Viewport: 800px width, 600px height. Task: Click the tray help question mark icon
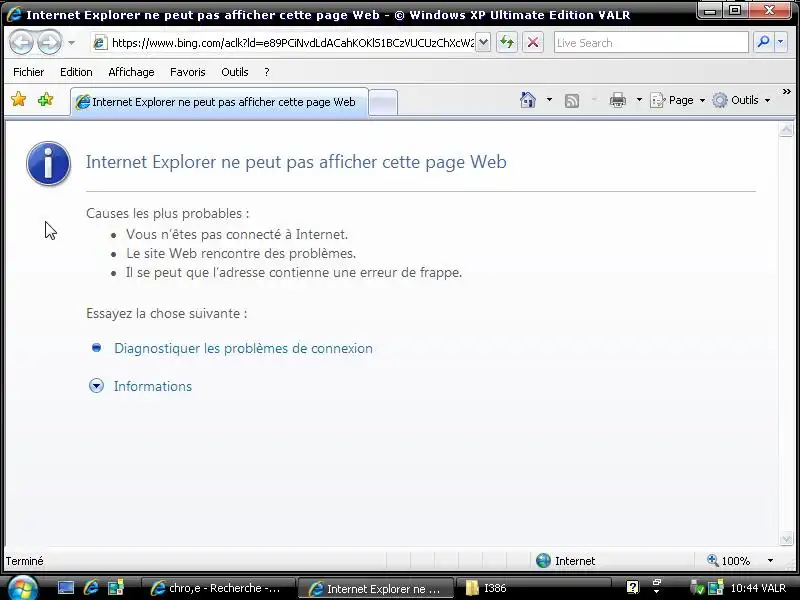[x=633, y=588]
